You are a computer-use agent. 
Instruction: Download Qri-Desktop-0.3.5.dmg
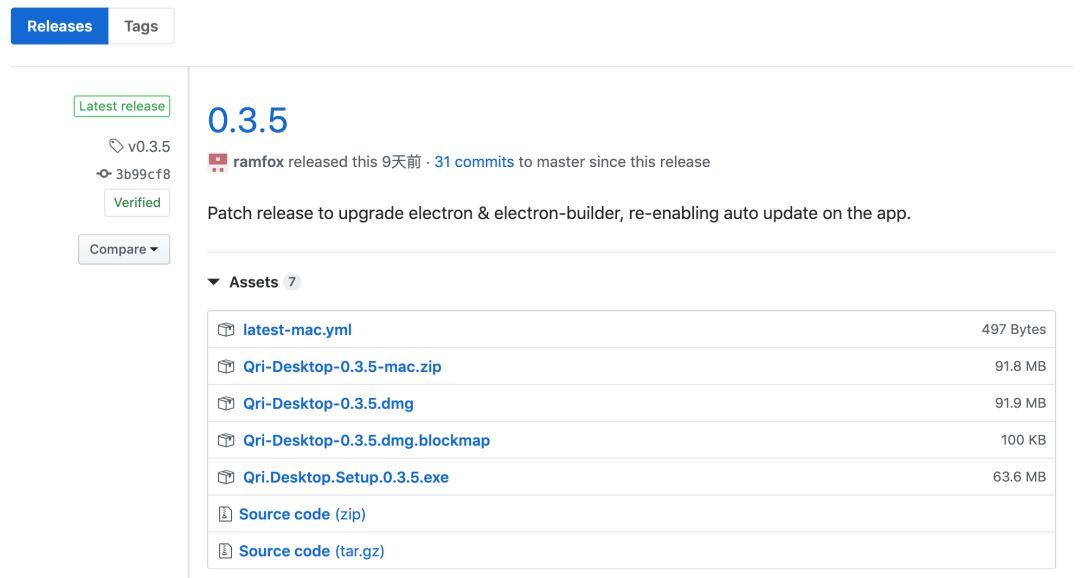(x=328, y=404)
